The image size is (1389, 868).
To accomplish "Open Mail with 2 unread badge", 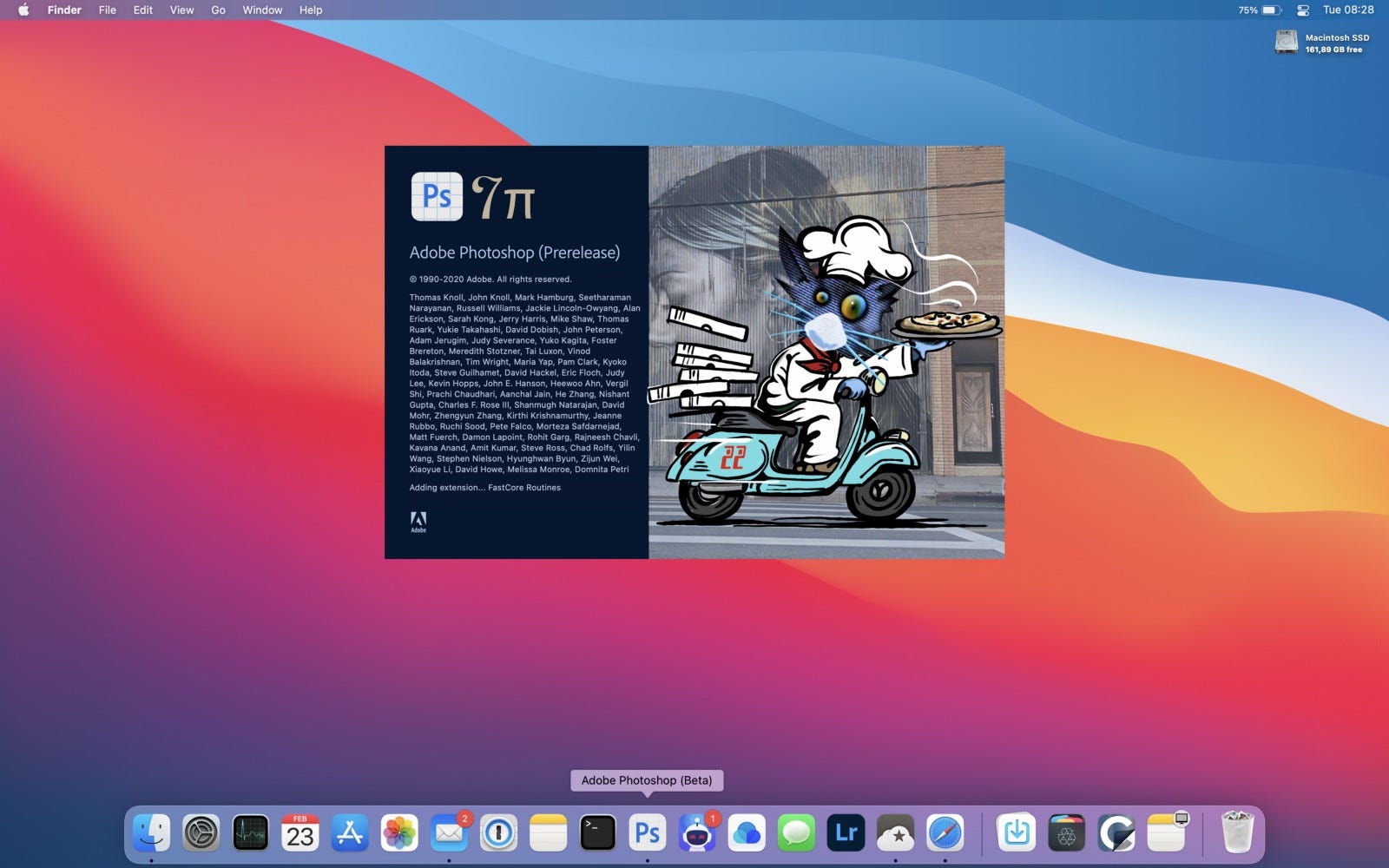I will point(450,833).
